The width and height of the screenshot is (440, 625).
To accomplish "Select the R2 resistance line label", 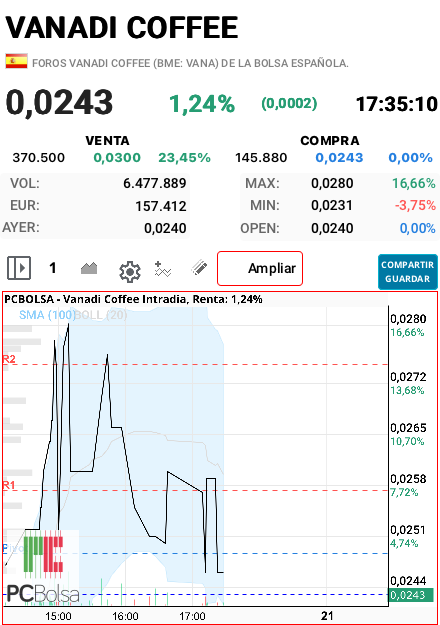I will tap(9, 359).
